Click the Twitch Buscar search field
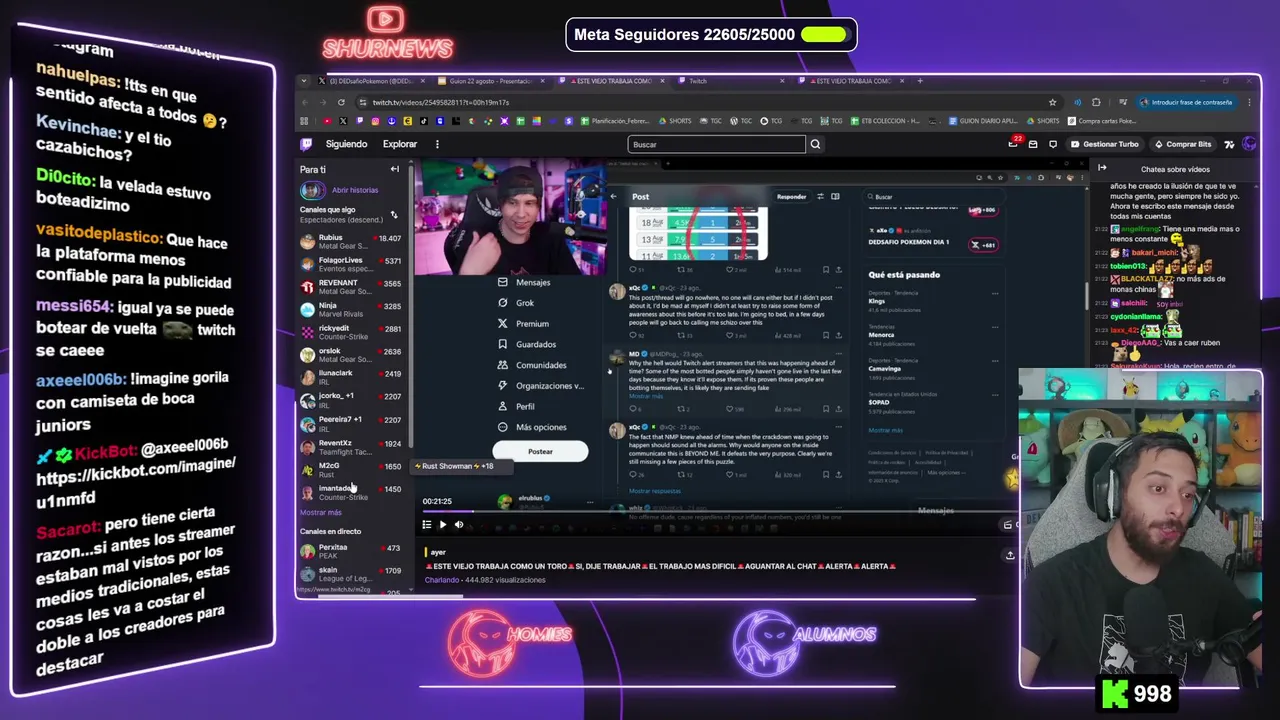1280x720 pixels. click(x=716, y=144)
